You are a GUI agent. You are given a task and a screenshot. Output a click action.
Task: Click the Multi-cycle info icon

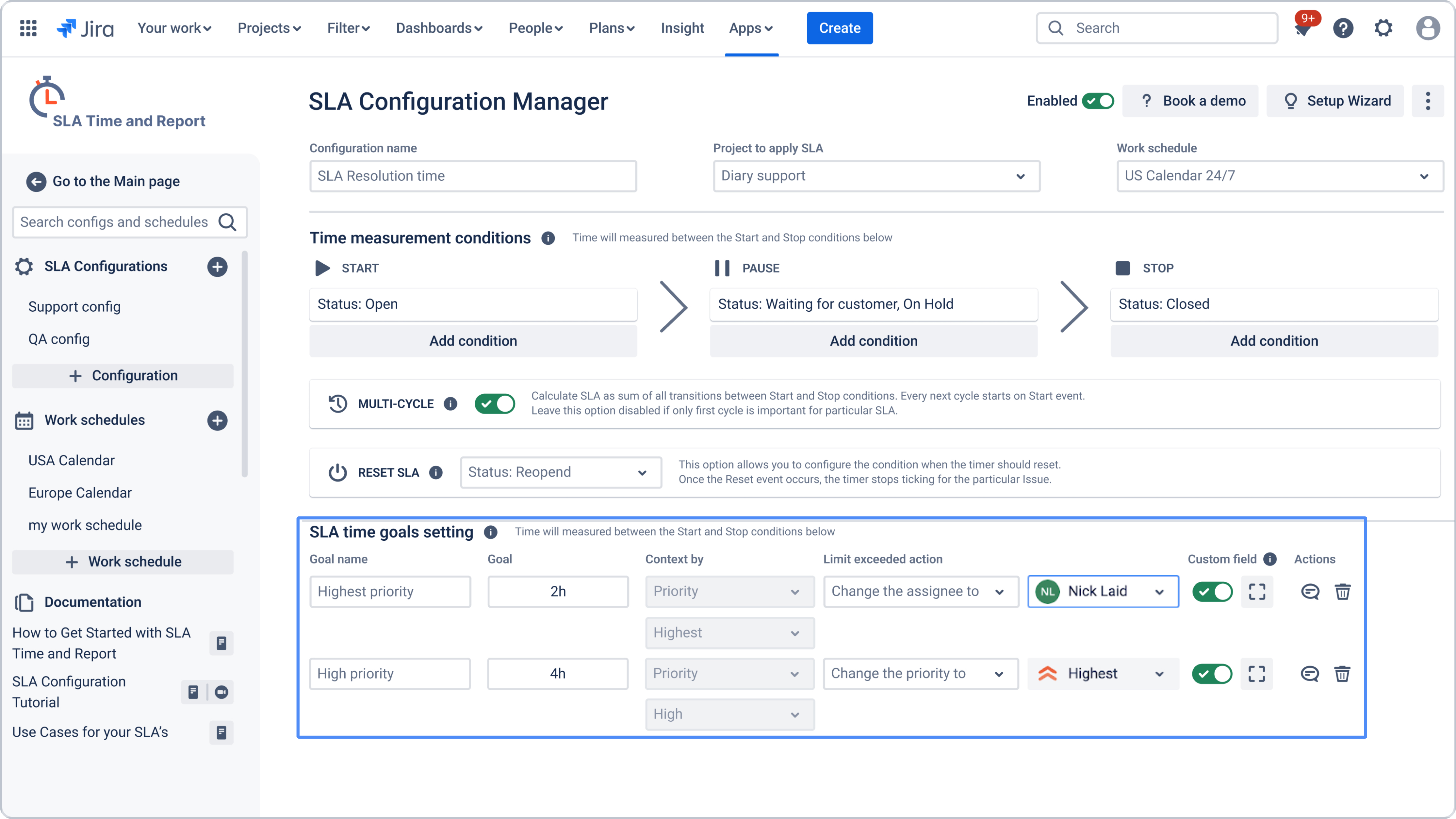[450, 404]
